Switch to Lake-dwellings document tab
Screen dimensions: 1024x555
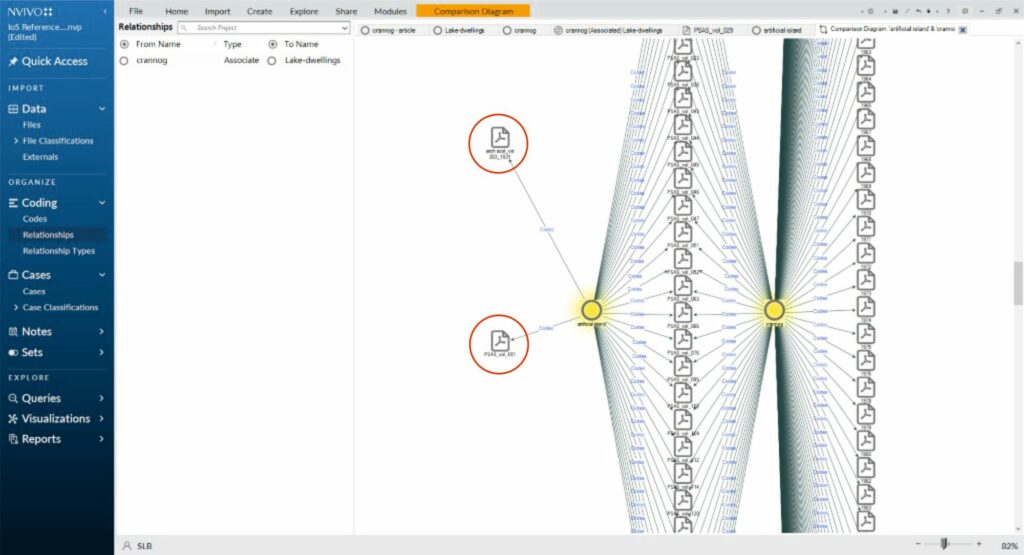[x=460, y=30]
